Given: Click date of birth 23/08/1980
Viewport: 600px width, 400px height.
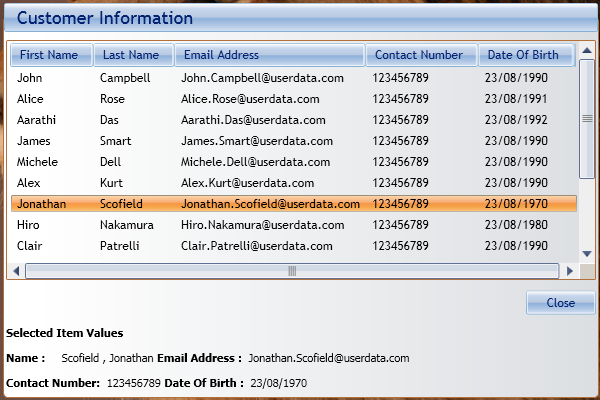Looking at the screenshot, I should 516,225.
